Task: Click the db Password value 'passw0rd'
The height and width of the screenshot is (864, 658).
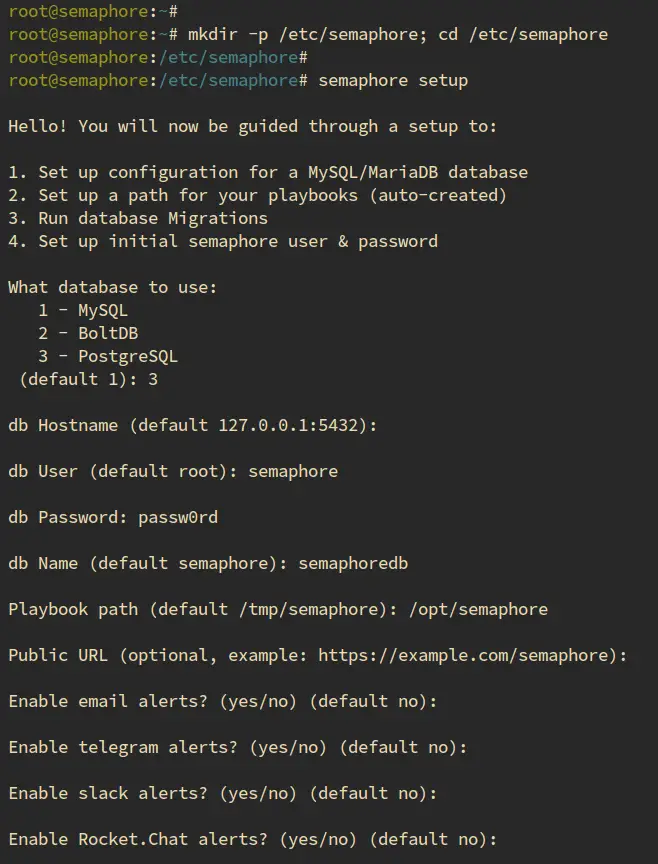Action: click(177, 517)
